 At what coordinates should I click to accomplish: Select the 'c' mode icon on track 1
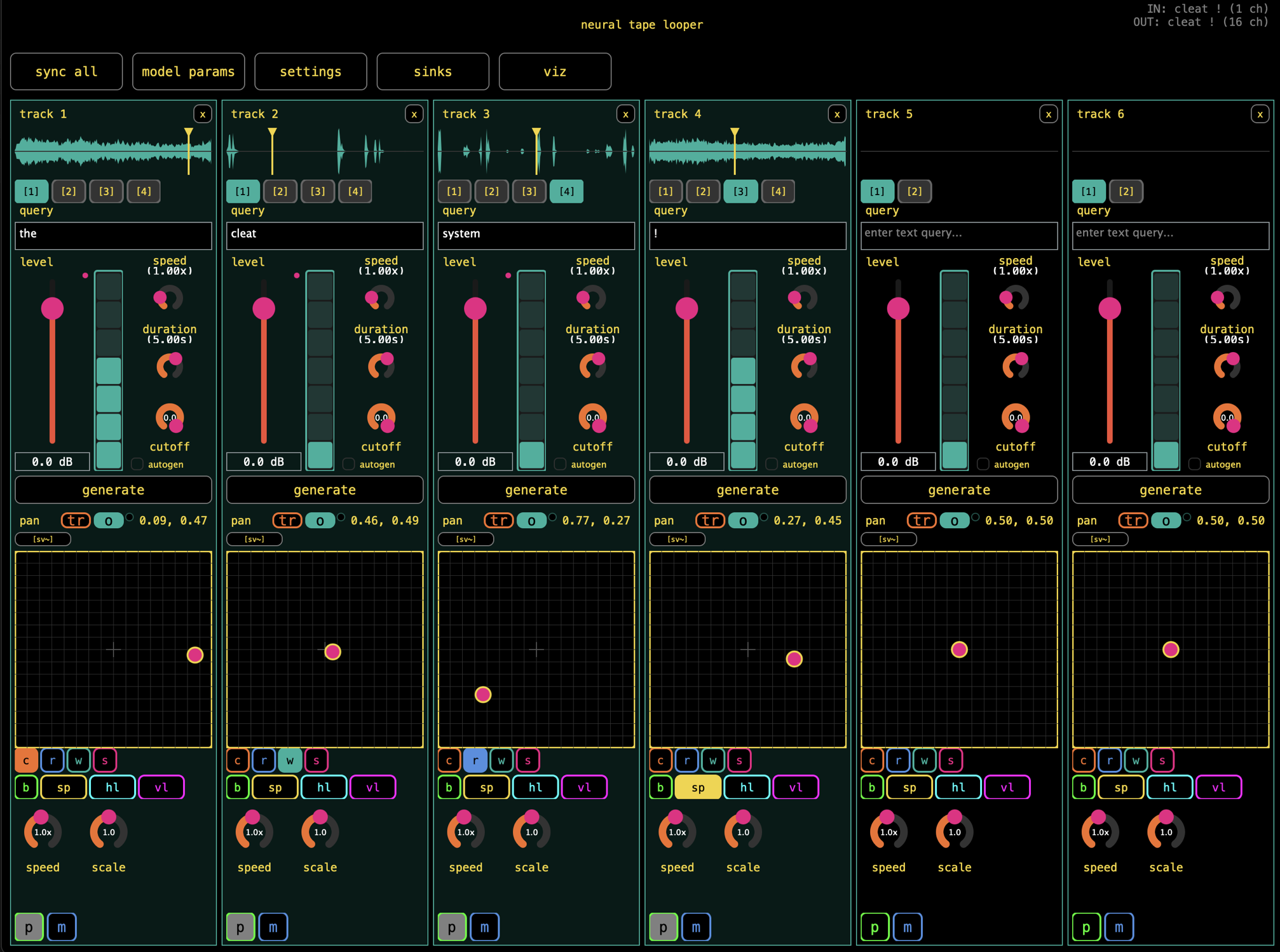tap(26, 760)
